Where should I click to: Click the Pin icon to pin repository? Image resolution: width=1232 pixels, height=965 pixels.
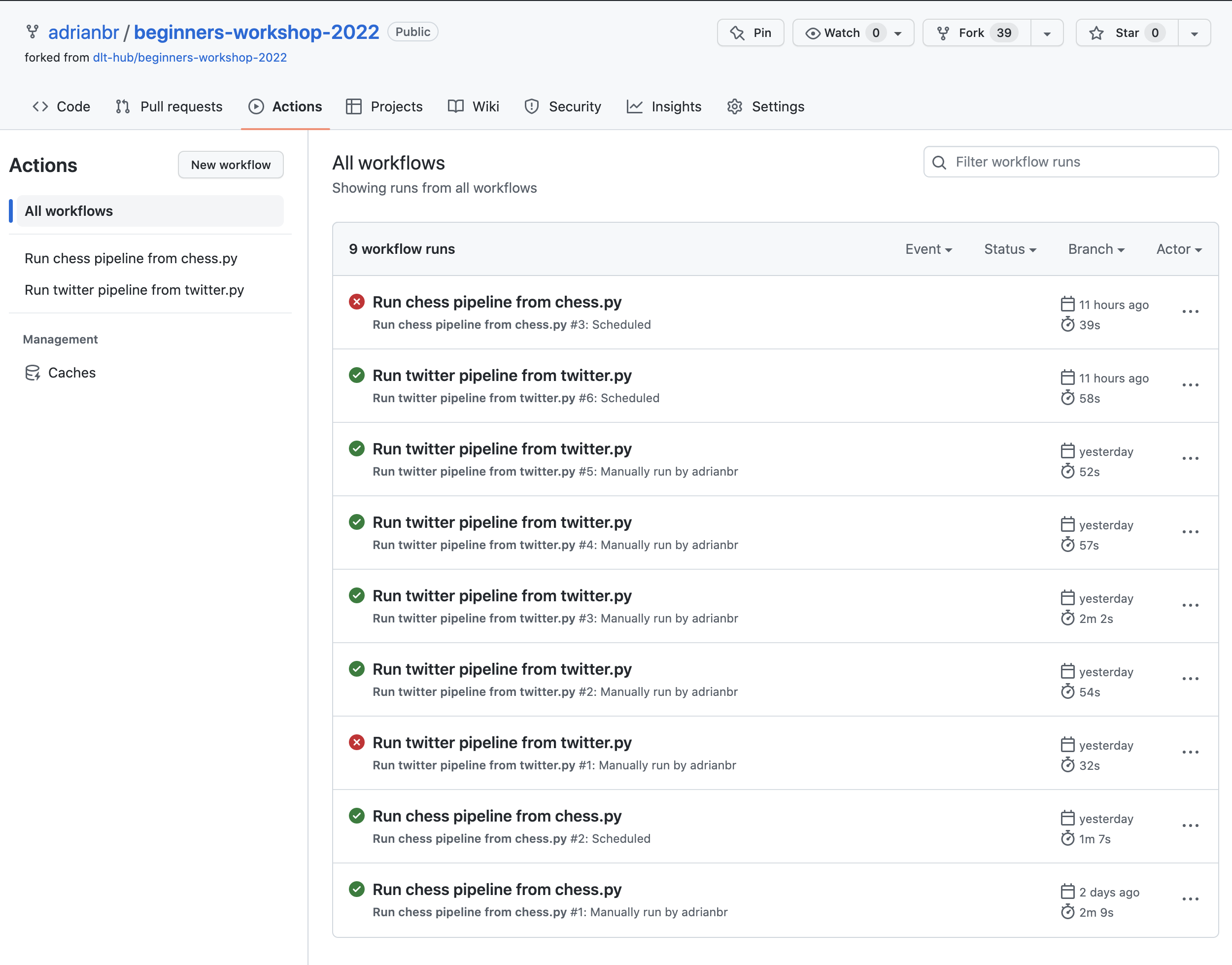751,33
